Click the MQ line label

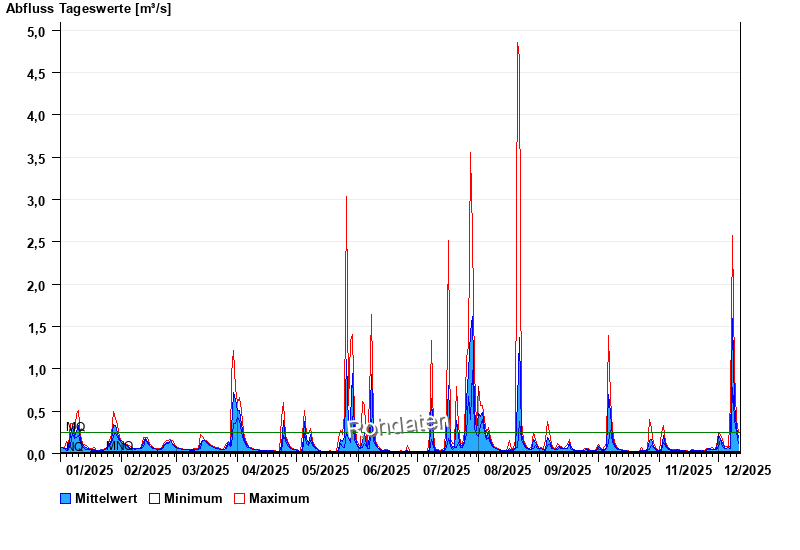(76, 427)
